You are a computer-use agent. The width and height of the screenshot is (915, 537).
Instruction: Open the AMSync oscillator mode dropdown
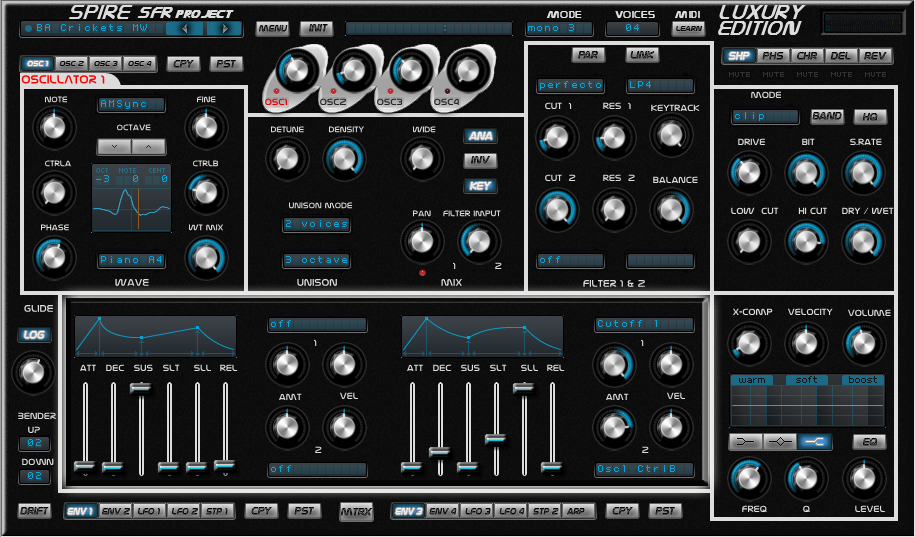(131, 104)
